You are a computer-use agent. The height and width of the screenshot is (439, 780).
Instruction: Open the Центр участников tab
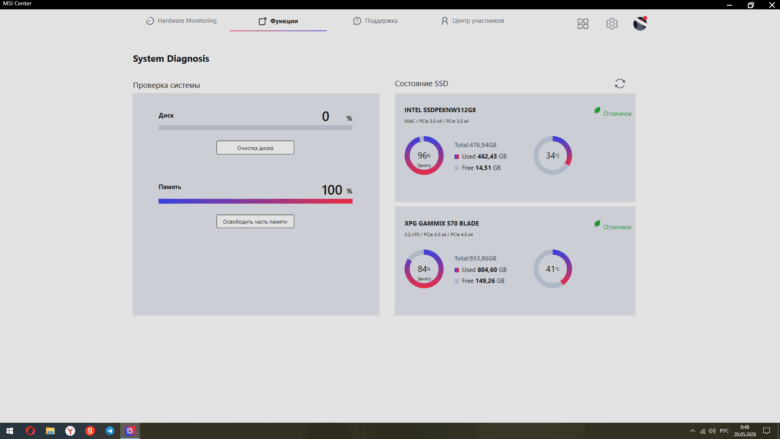(x=472, y=21)
